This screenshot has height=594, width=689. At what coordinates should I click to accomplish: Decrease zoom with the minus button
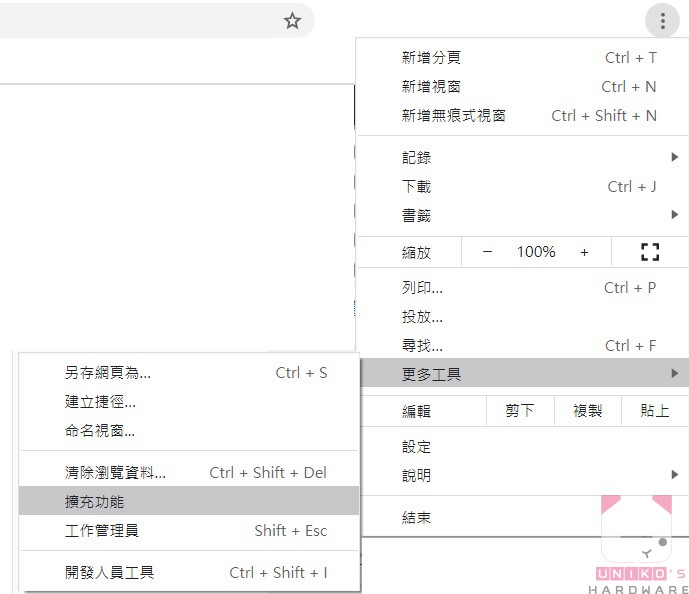tap(487, 252)
